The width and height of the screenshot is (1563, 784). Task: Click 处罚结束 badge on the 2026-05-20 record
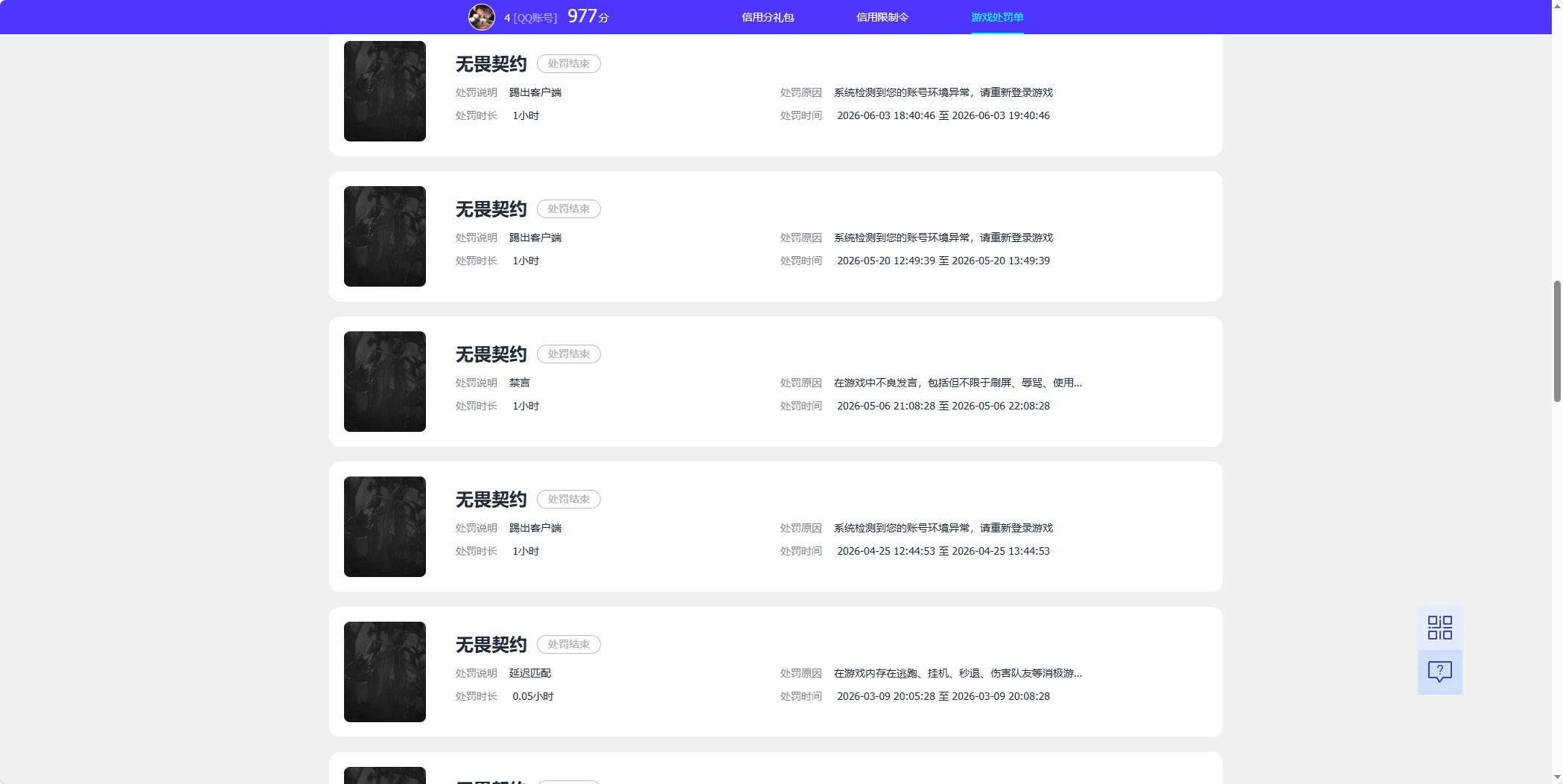point(569,209)
